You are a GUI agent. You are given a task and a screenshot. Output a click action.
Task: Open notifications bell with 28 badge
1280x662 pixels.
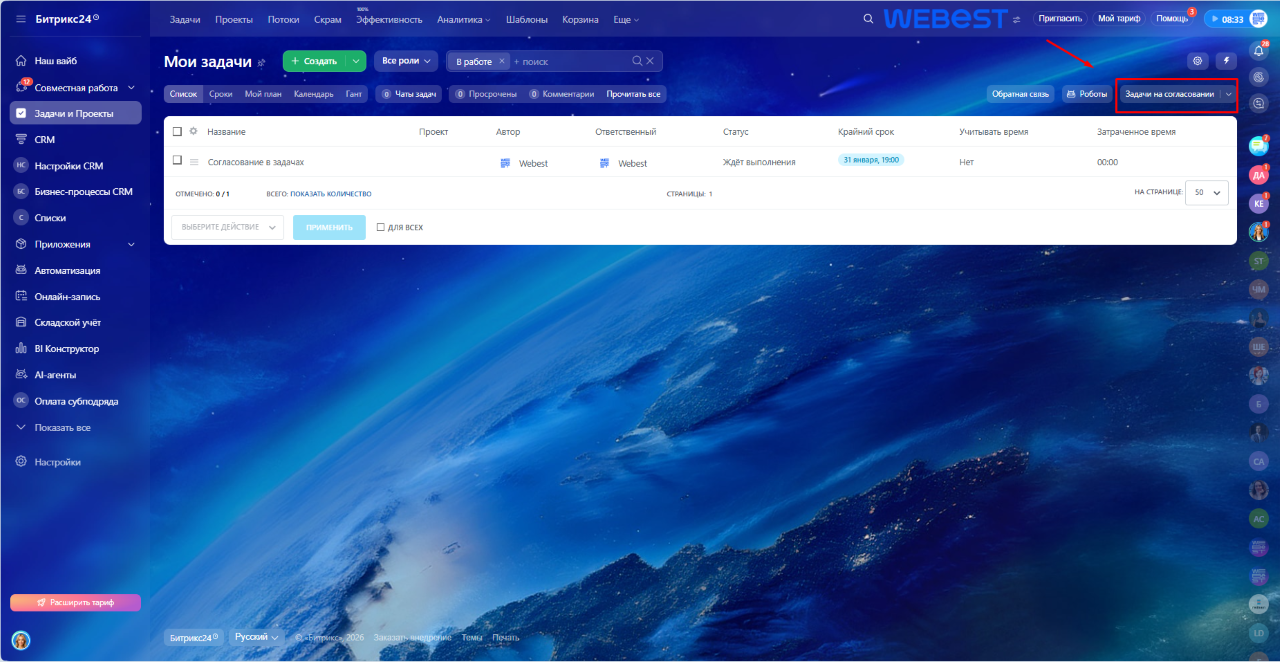1259,50
